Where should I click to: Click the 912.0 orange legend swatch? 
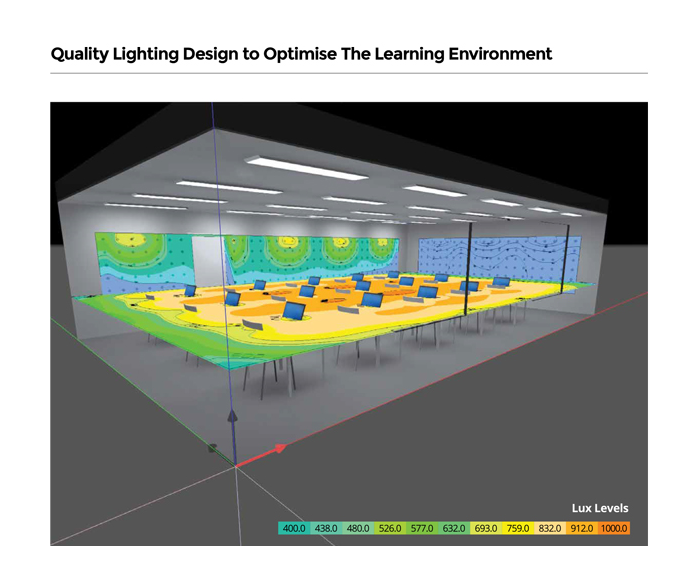tap(581, 528)
